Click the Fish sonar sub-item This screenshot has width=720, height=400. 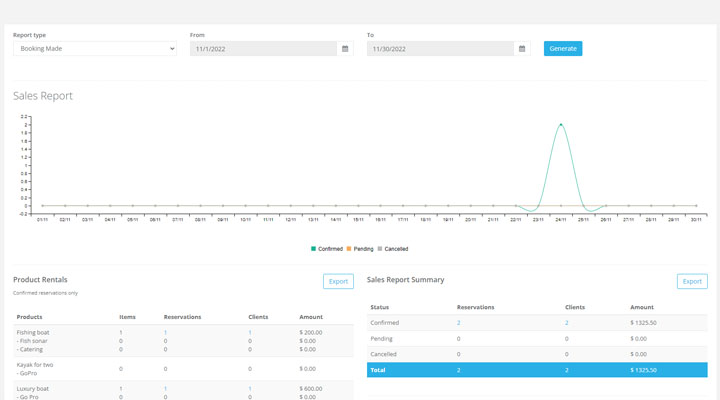(x=32, y=341)
